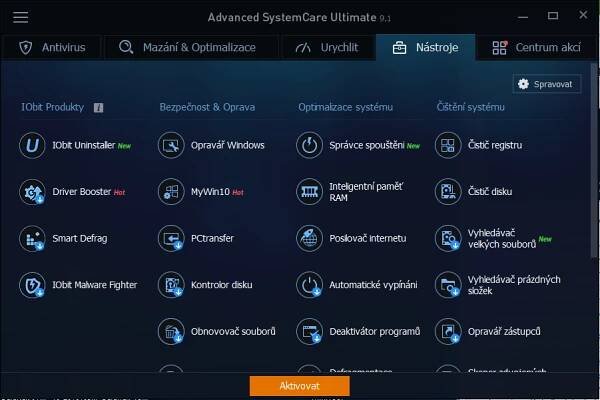
Task: Open the Centrum akcí tab
Action: point(536,47)
